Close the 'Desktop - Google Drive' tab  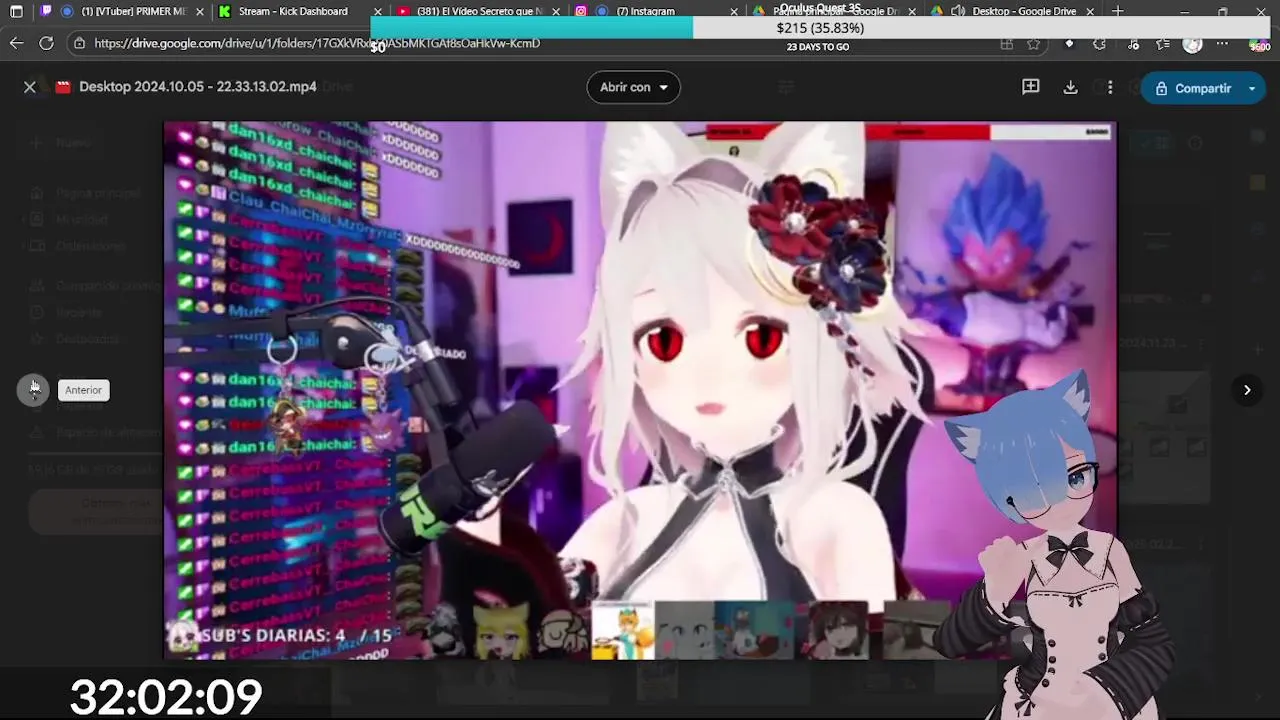pos(1090,12)
